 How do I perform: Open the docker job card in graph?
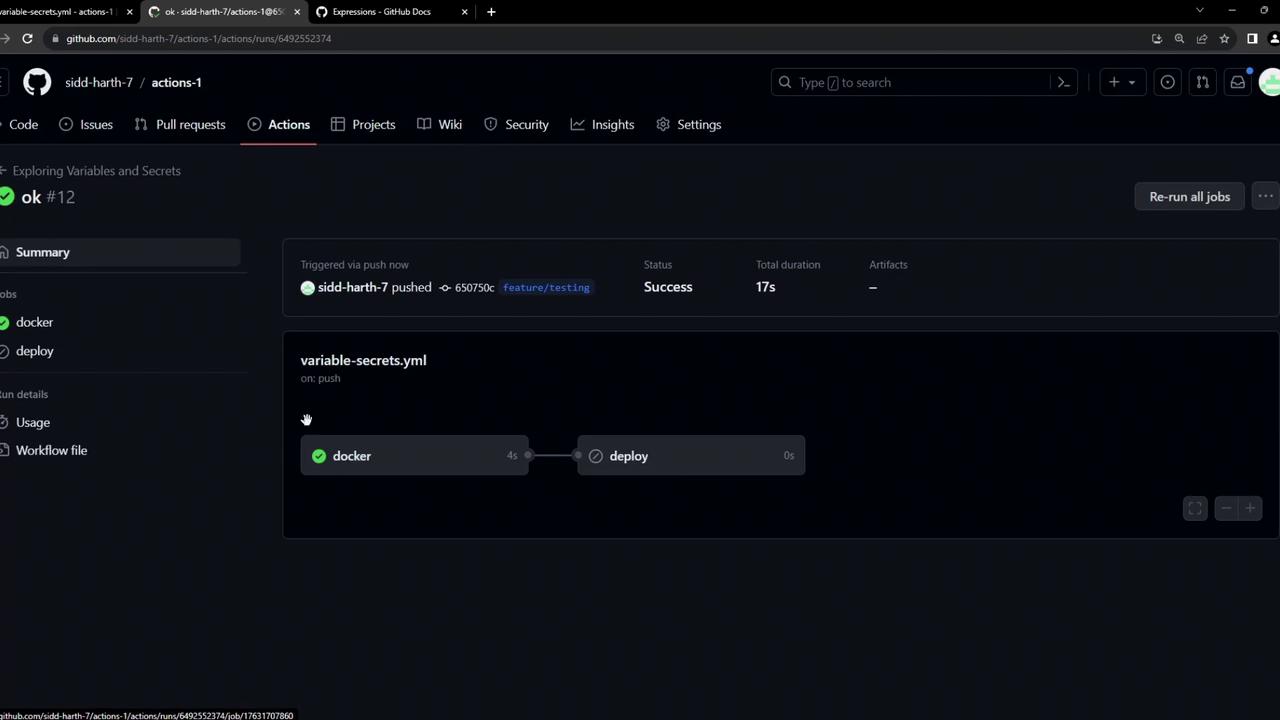tap(415, 456)
